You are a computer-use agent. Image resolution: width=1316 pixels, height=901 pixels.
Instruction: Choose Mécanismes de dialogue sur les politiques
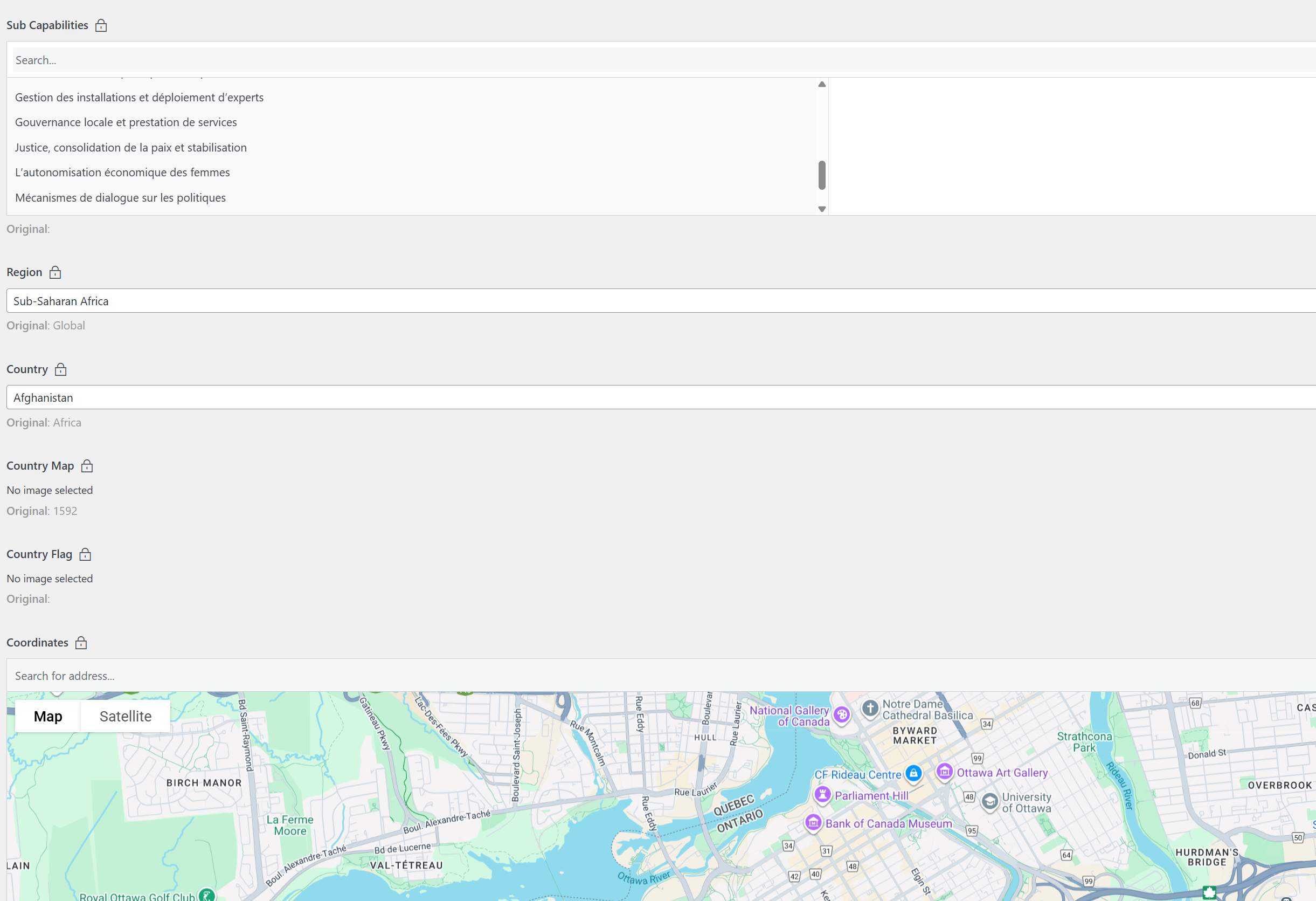(x=120, y=198)
